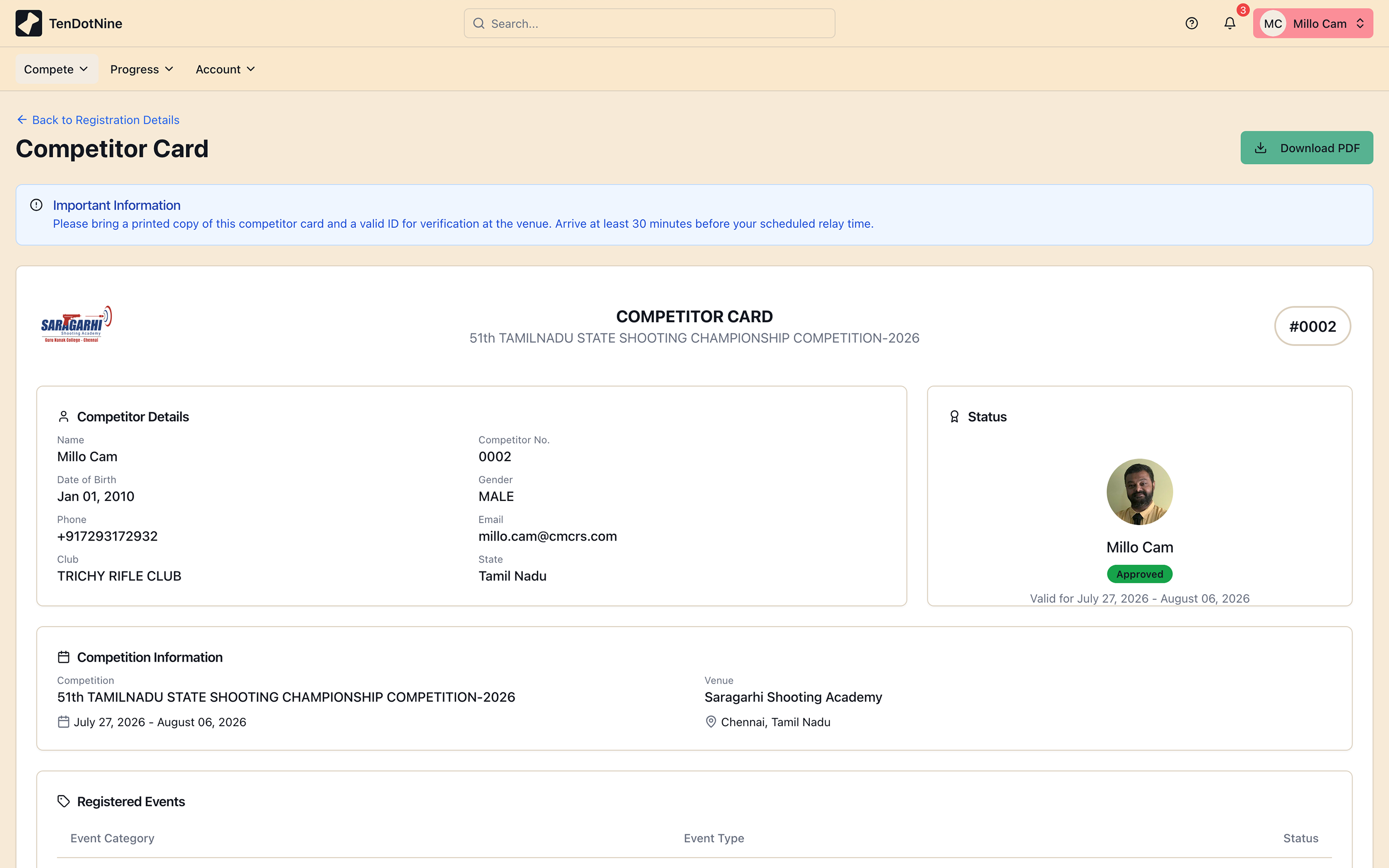The width and height of the screenshot is (1389, 868).
Task: Click the TenDotNine logo icon
Action: coord(29,24)
